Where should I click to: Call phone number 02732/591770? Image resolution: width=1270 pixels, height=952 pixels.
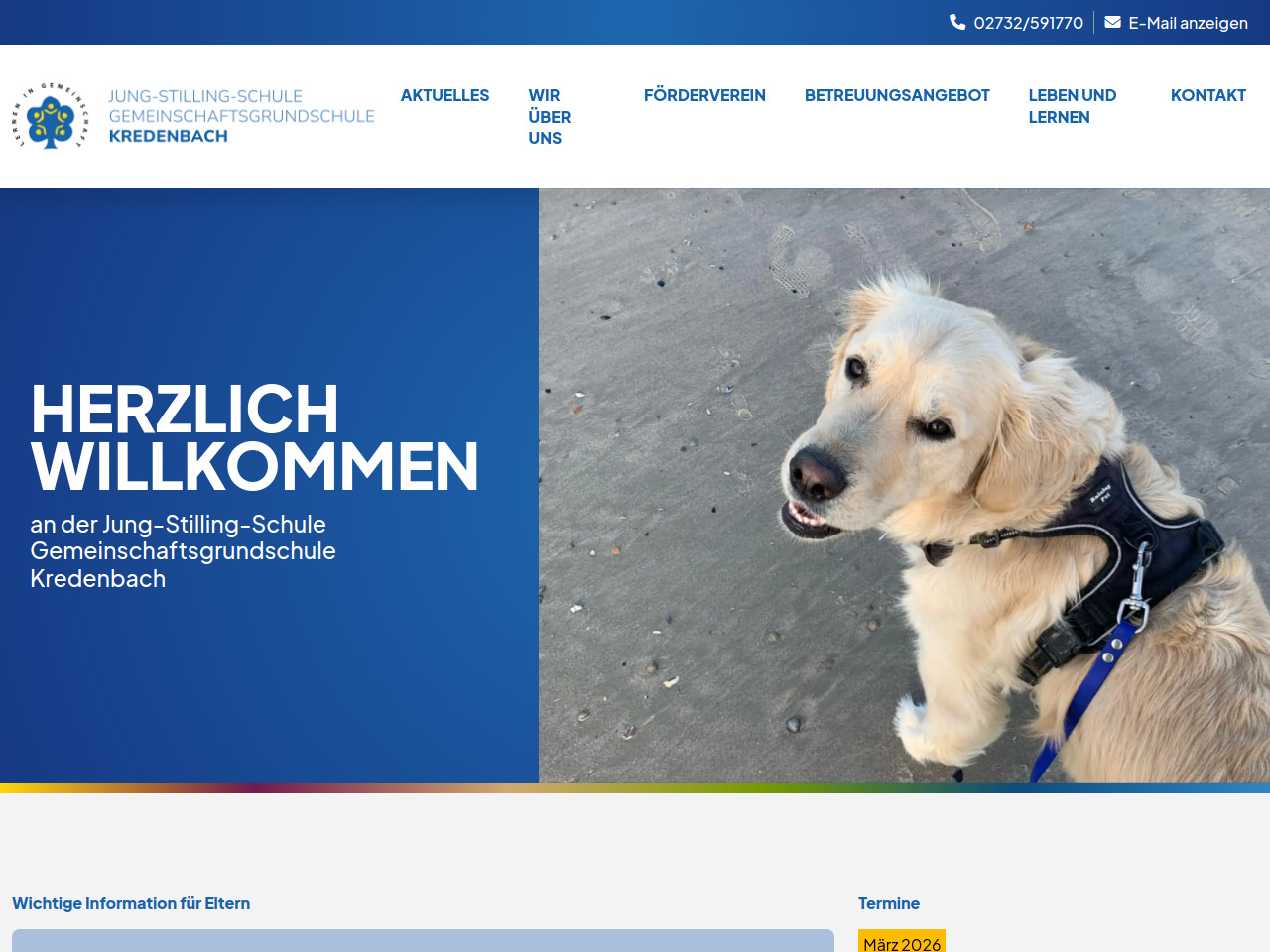(1028, 23)
